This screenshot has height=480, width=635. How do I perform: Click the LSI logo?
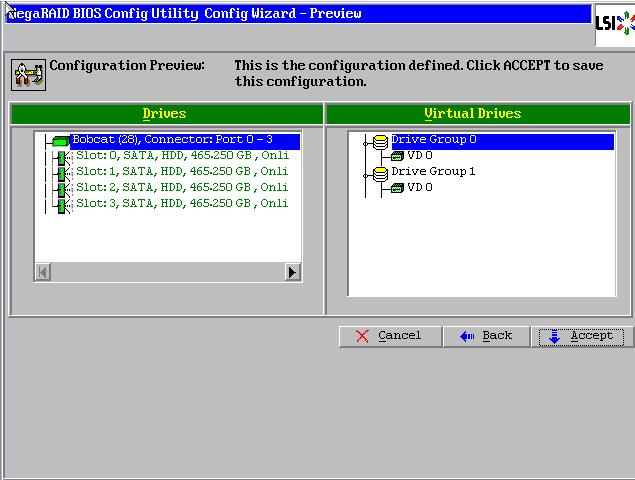click(x=615, y=24)
